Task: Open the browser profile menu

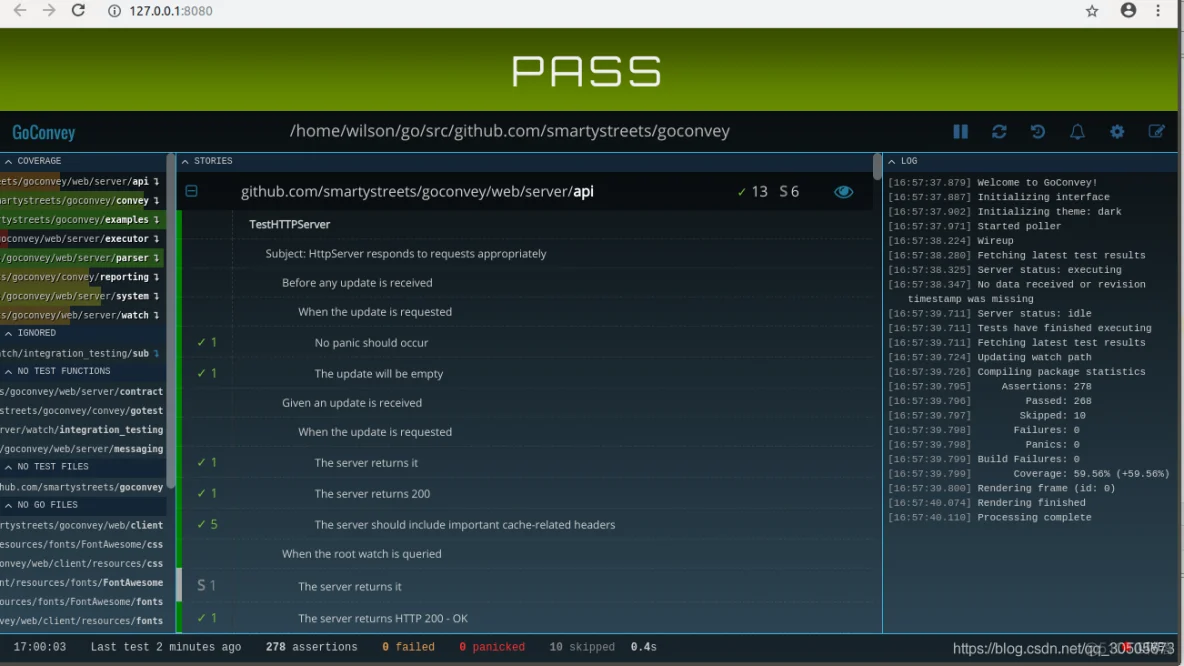Action: point(1128,11)
